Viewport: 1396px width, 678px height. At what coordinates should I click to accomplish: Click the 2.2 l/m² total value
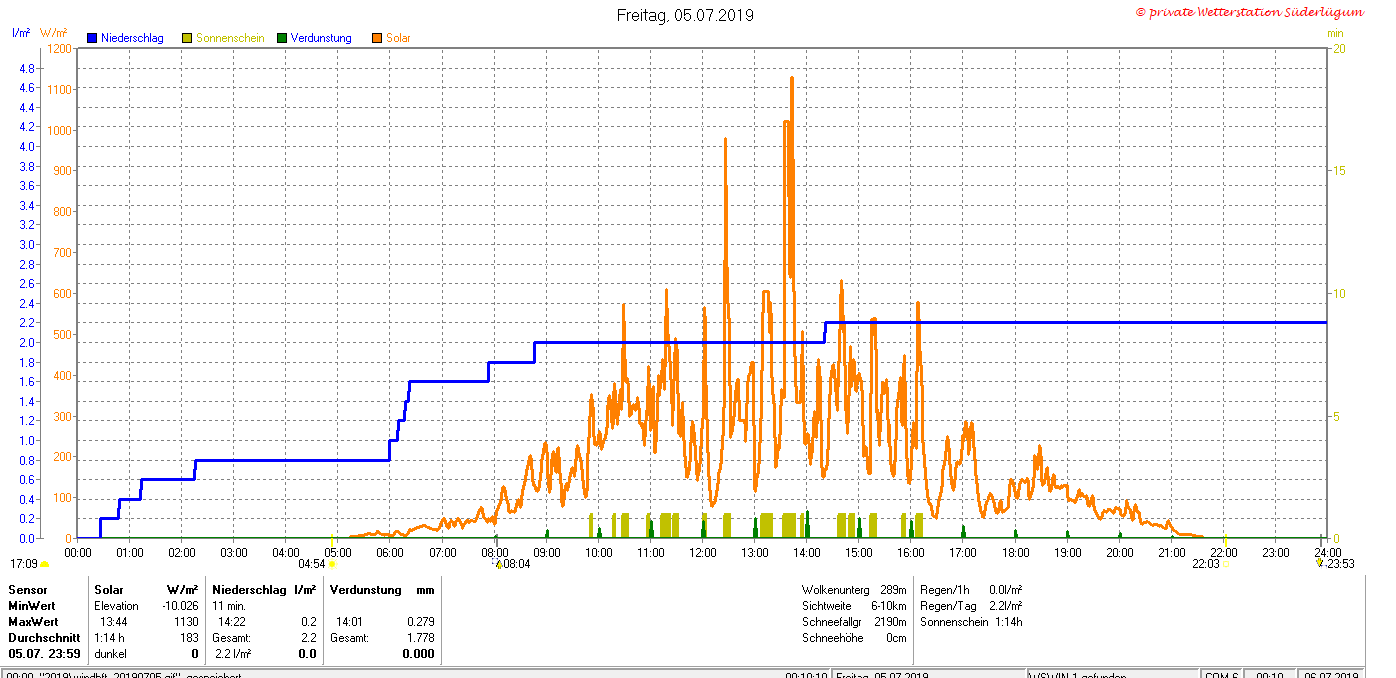233,654
